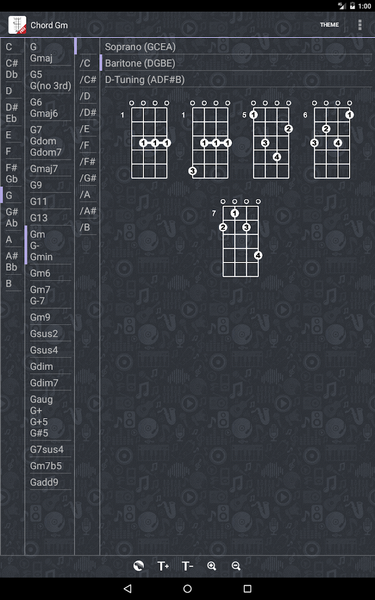Choose root note D# Eb

[12, 113]
